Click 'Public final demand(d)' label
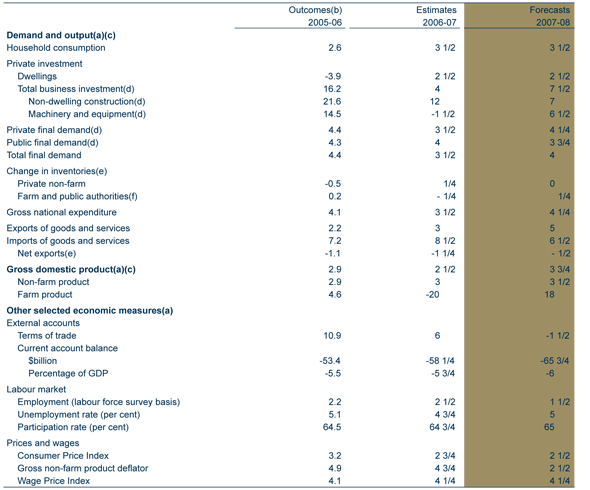This screenshot has height=490, width=590. tap(52, 143)
